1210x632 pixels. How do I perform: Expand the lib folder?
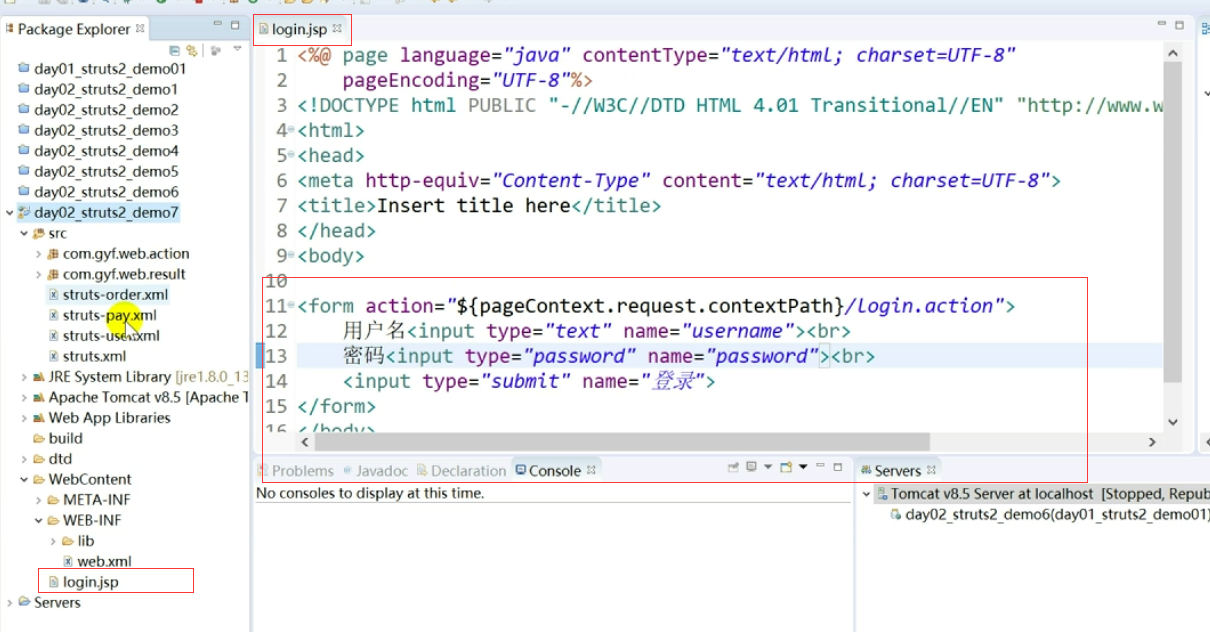[54, 541]
